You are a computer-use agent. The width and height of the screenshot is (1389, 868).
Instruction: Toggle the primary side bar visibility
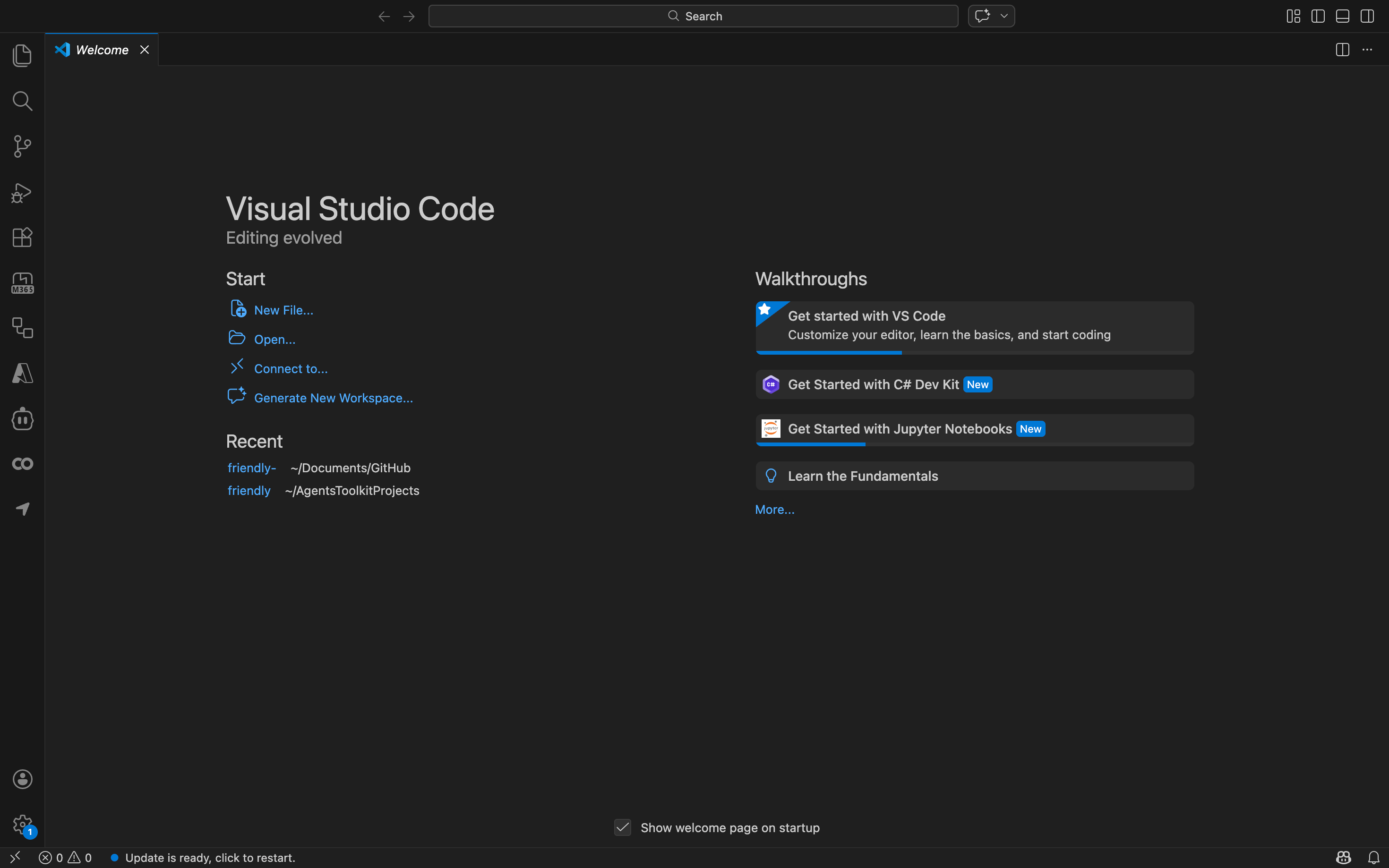point(1318,16)
